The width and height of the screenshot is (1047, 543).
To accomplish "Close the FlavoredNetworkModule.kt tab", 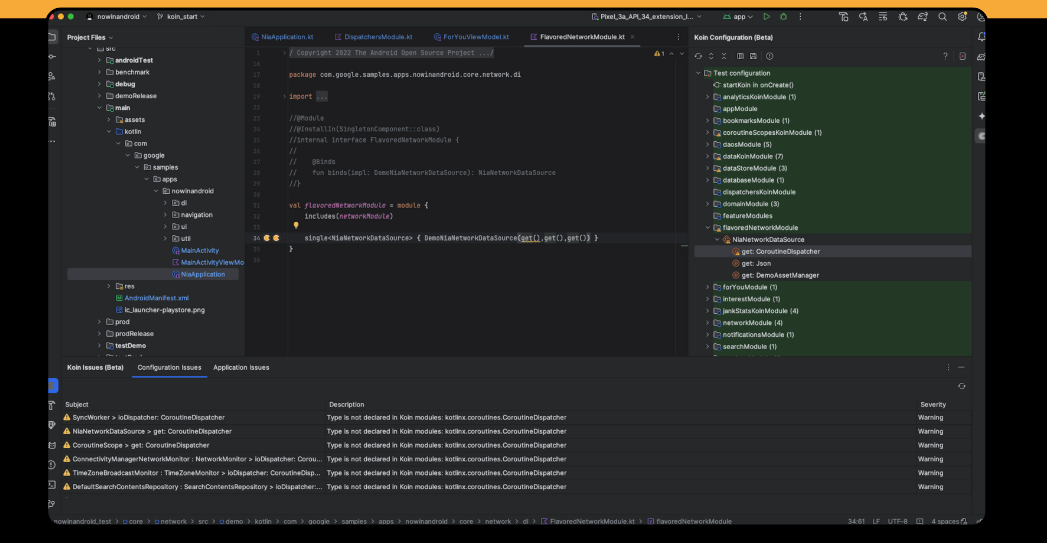I will [632, 37].
